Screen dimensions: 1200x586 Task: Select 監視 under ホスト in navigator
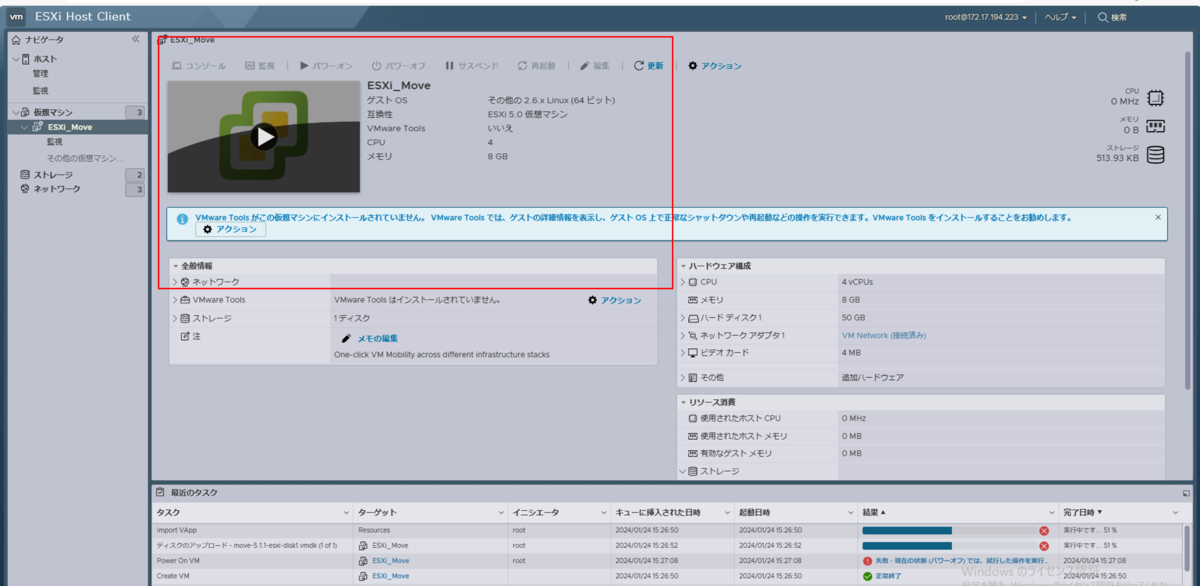40,91
